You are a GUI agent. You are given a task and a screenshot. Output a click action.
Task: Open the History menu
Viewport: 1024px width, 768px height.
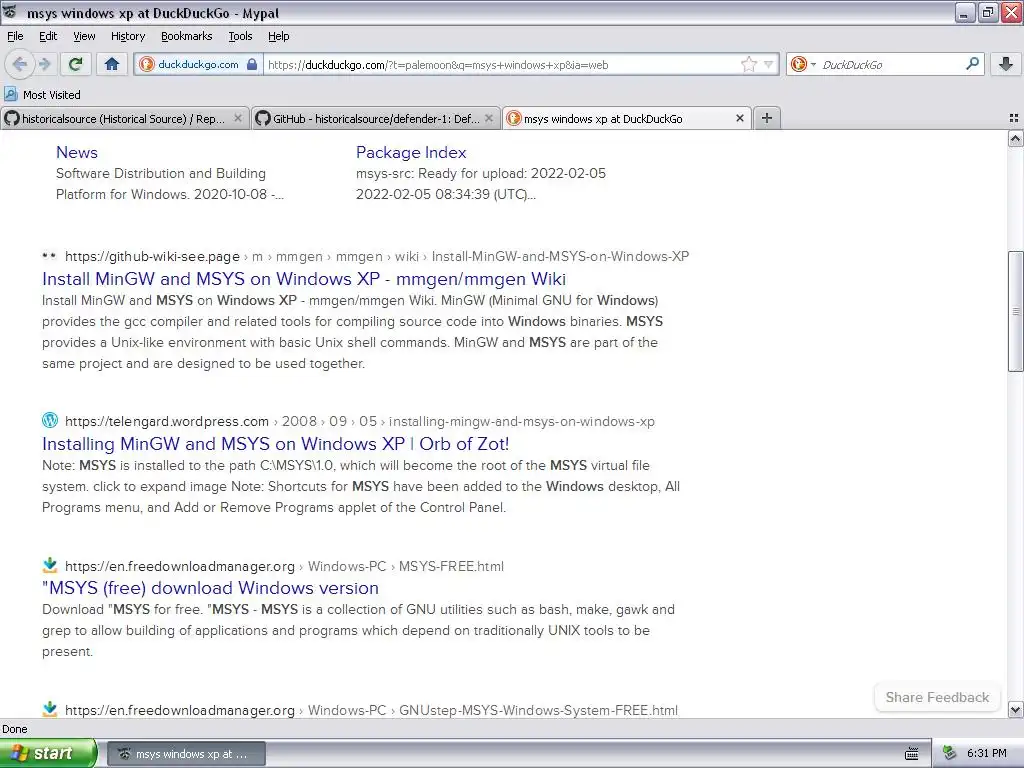pyautogui.click(x=127, y=36)
